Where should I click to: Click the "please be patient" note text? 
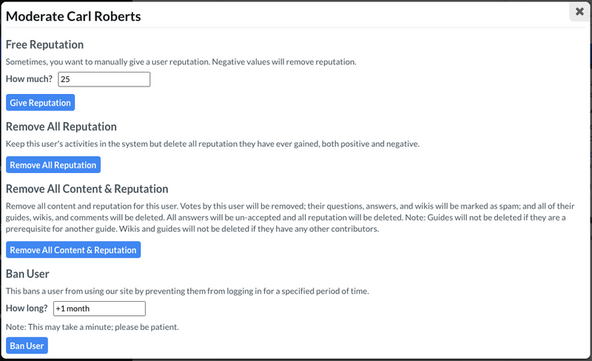coord(92,327)
